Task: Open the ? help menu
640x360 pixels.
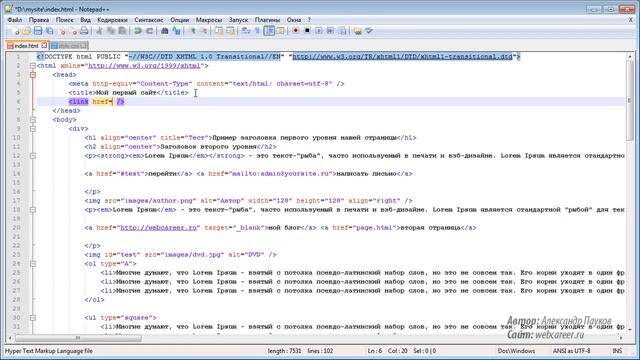Action: click(309, 20)
